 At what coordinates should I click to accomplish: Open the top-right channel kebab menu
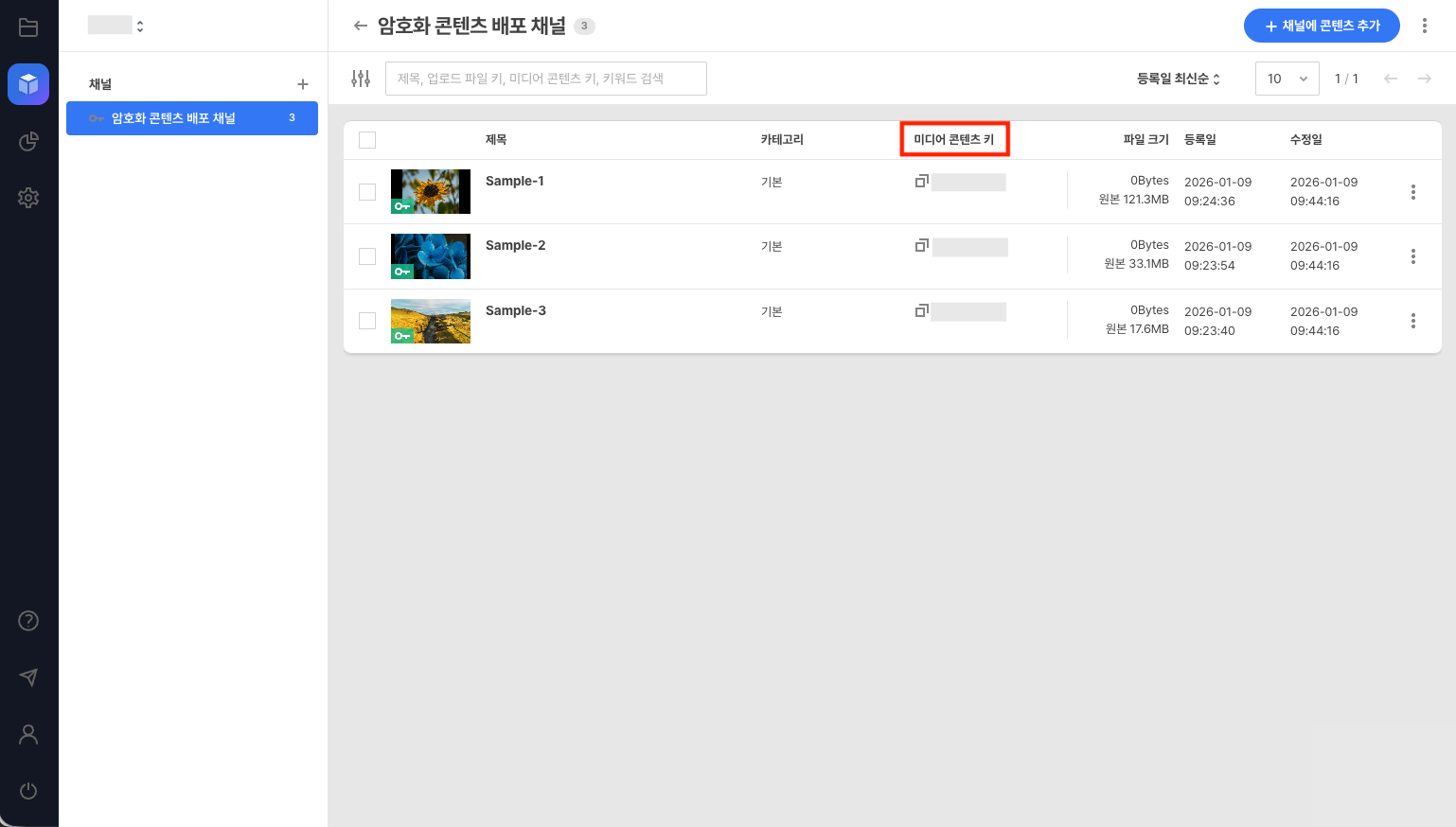tap(1424, 26)
